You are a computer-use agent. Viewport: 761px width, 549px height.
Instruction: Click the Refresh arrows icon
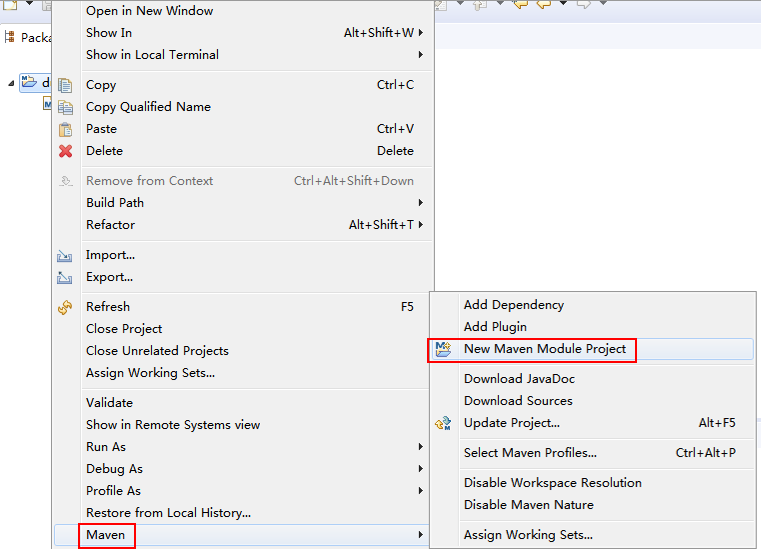[x=65, y=307]
